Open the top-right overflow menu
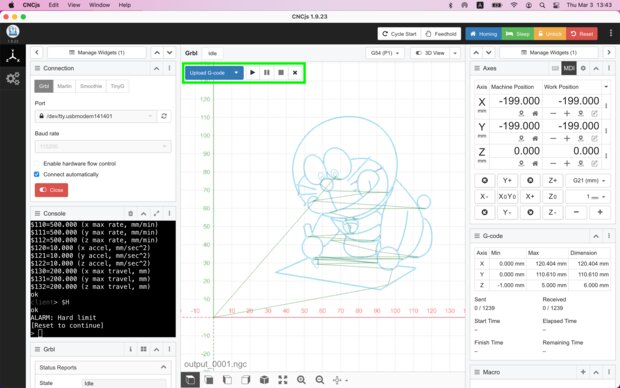 [611, 34]
